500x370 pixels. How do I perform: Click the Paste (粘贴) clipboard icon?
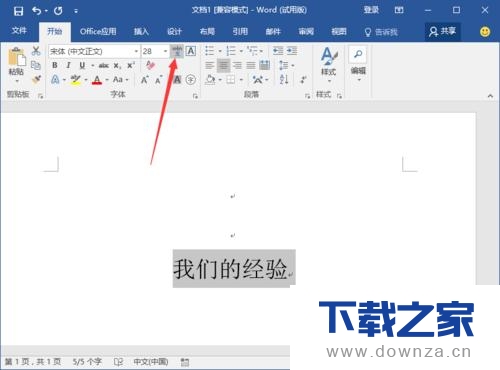click(17, 57)
